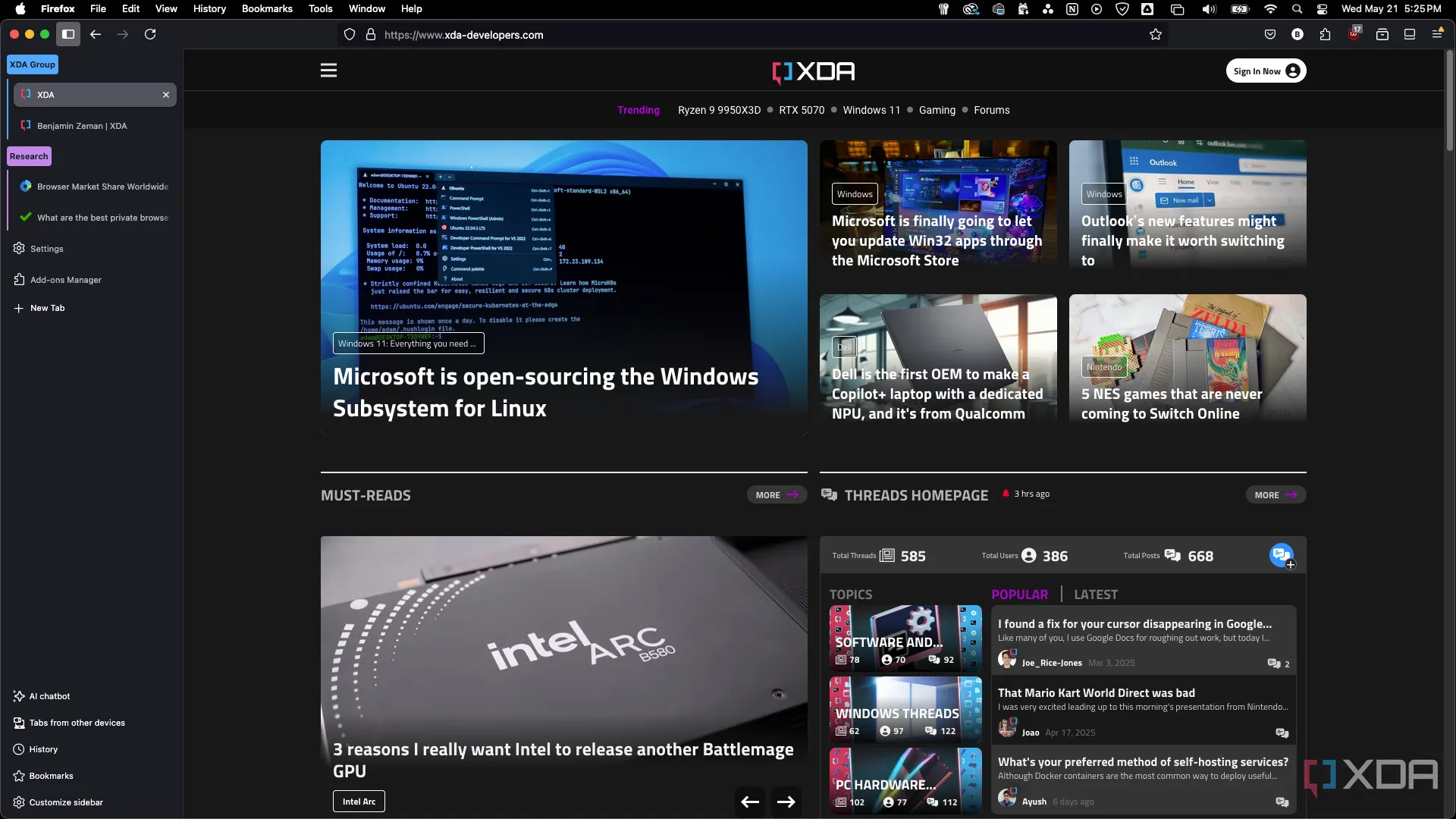
Task: Select the LATEST threads tab
Action: (1096, 595)
